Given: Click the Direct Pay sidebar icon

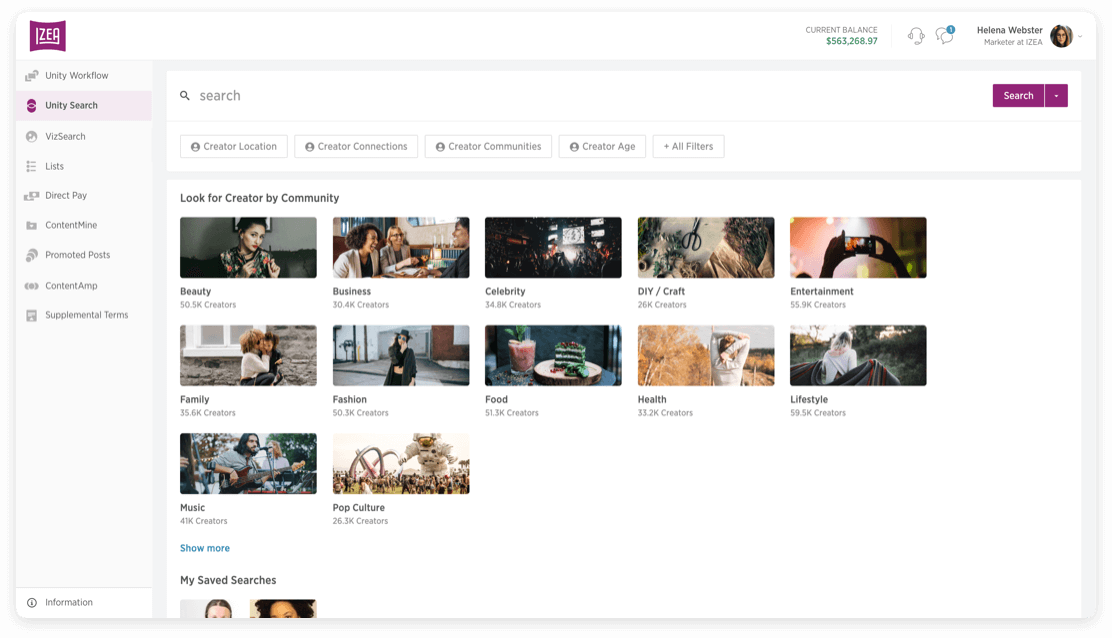Looking at the screenshot, I should click(32, 196).
